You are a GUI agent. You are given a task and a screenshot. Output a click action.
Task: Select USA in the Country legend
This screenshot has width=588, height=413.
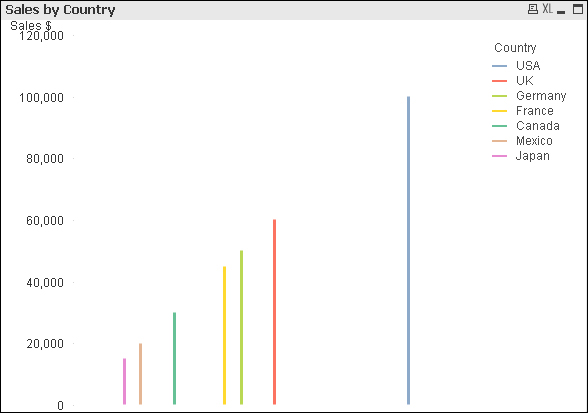(x=528, y=66)
